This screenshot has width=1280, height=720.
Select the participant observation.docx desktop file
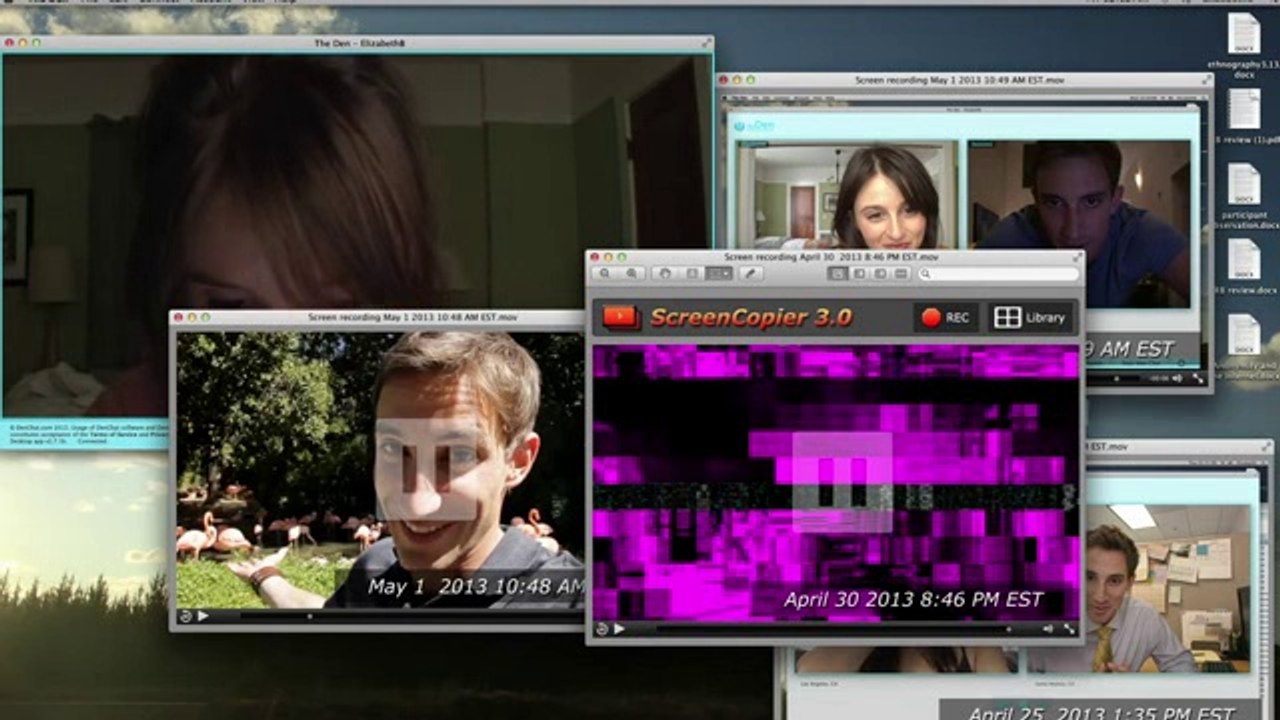(1243, 197)
